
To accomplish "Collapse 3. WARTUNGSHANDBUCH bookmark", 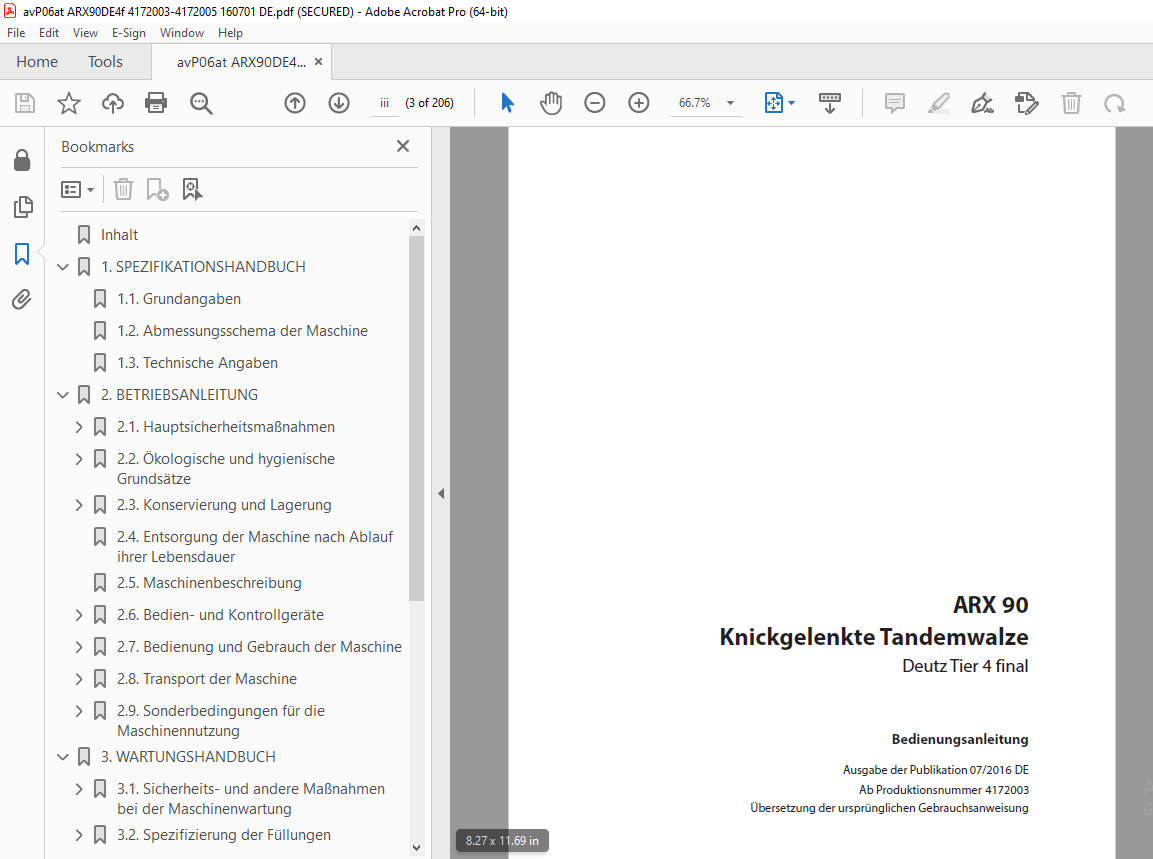I will pyautogui.click(x=63, y=757).
